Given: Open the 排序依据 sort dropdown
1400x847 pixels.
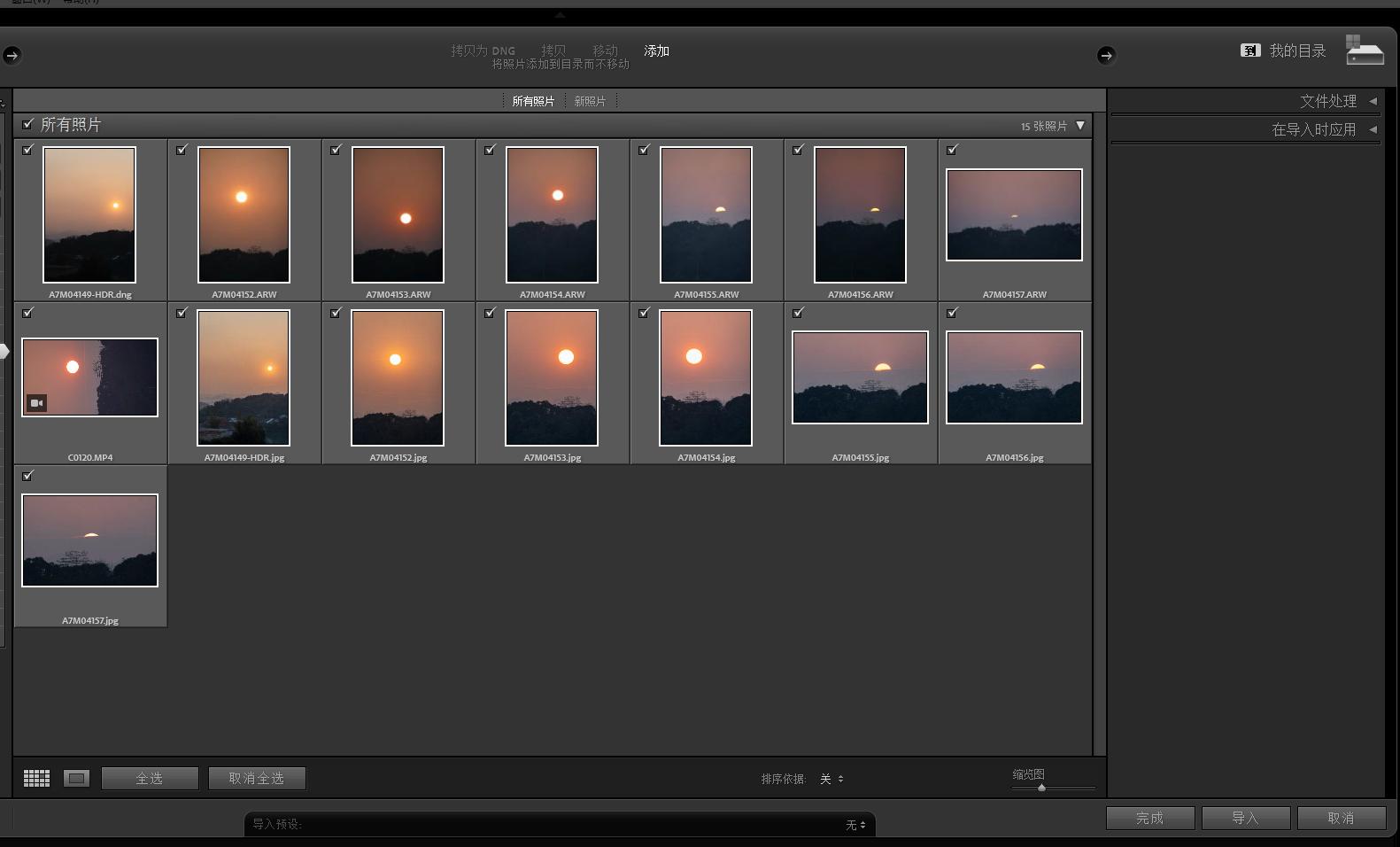Looking at the screenshot, I should [831, 779].
